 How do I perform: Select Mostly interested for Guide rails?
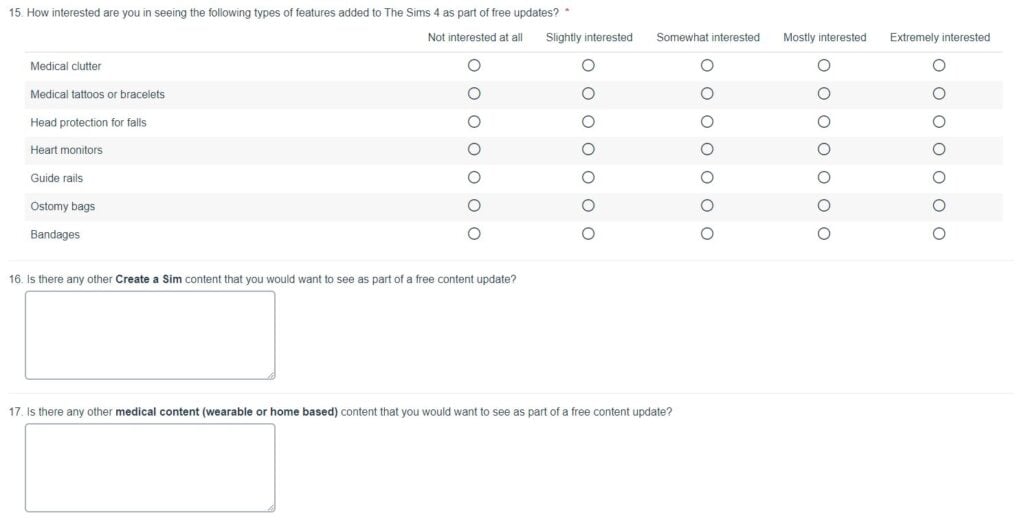coord(824,178)
